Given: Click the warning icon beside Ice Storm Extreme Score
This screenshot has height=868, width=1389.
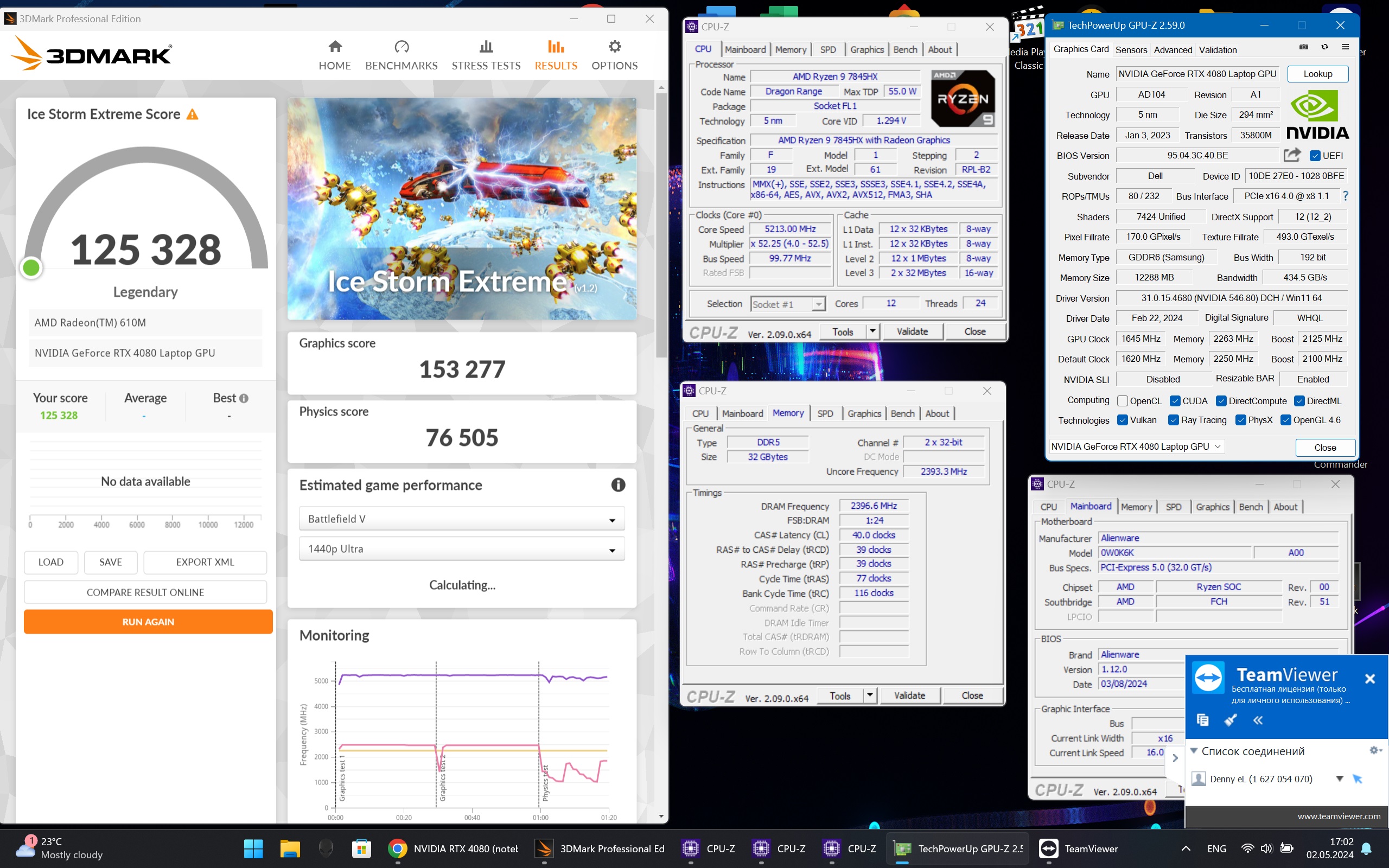Looking at the screenshot, I should coord(192,114).
